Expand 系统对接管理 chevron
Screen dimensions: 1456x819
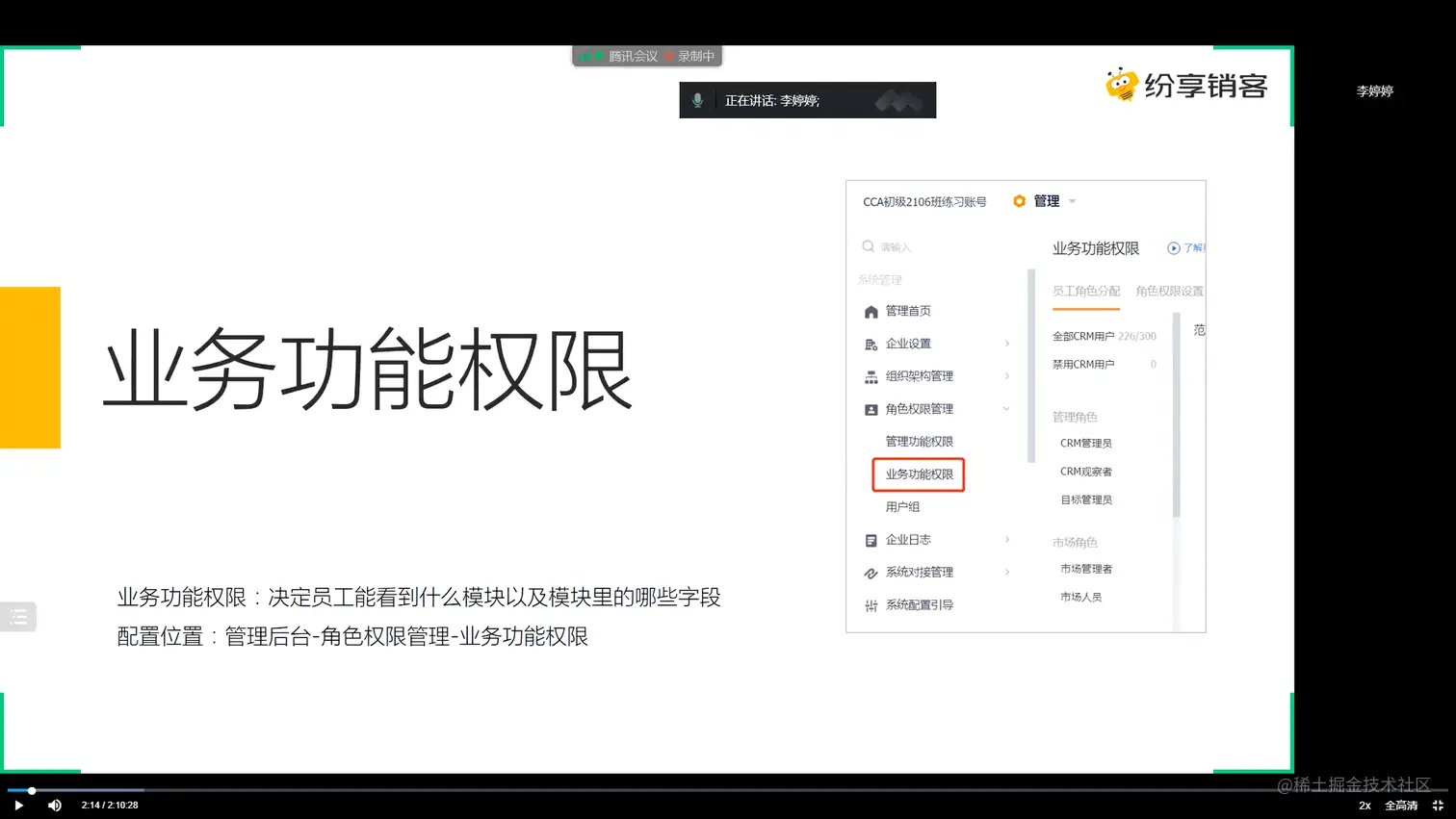(x=1007, y=573)
